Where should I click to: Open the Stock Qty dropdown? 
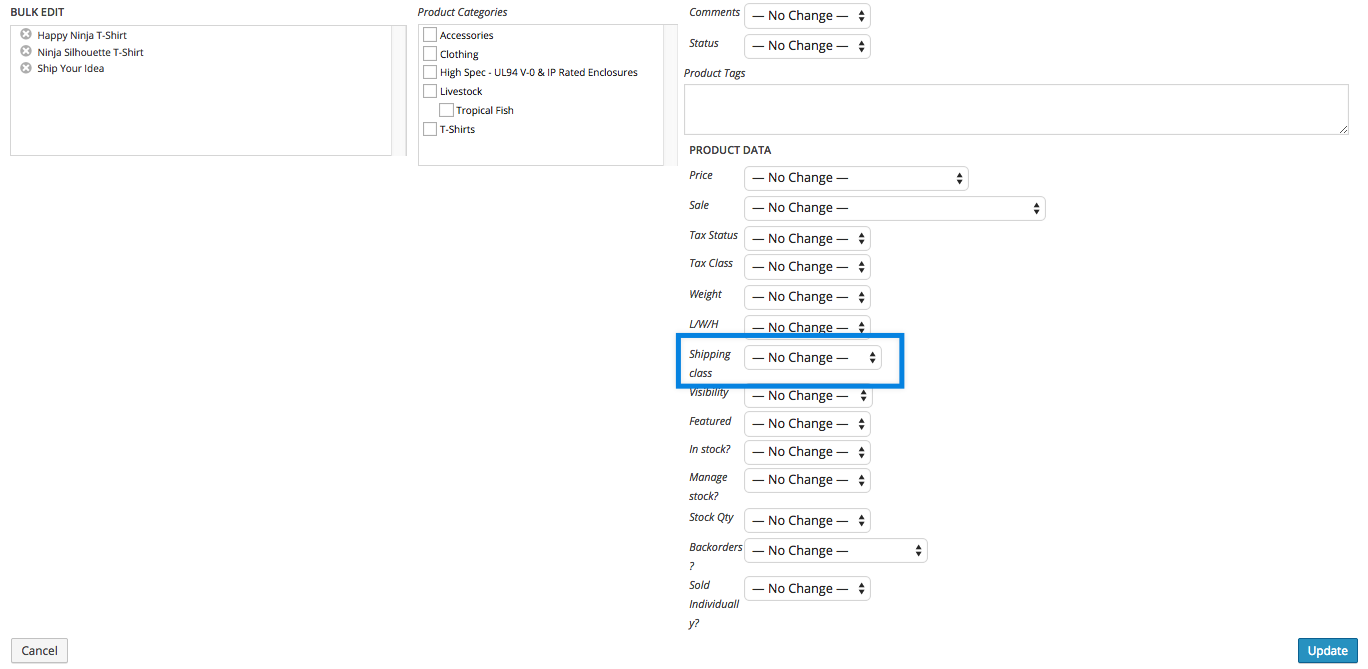806,520
